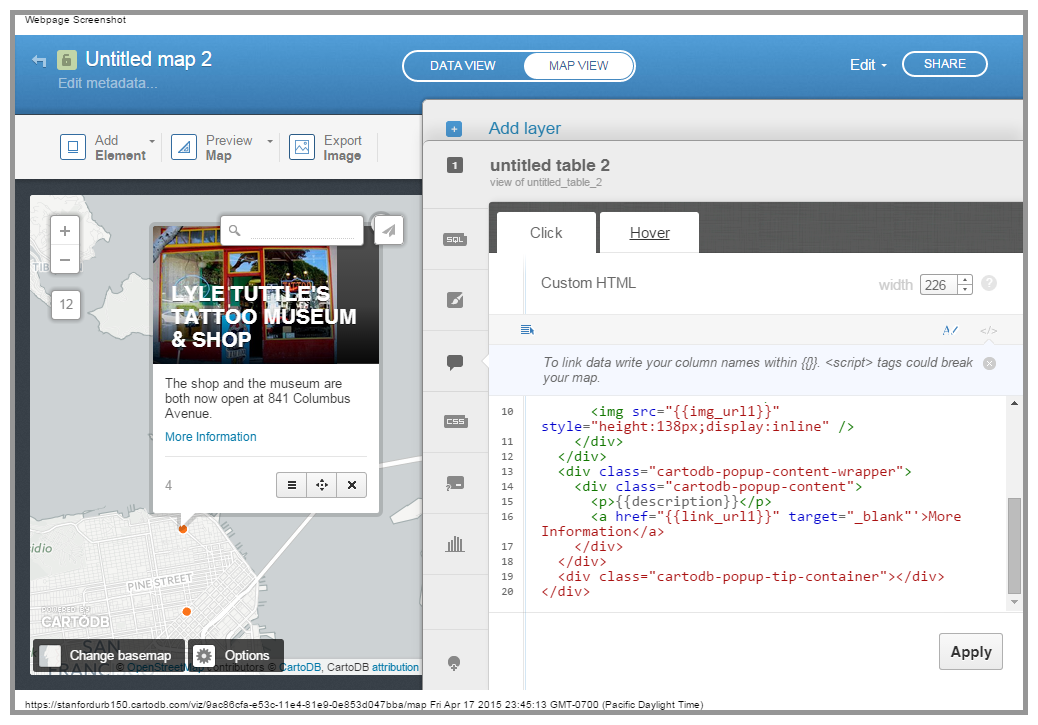Click the fields list icon above the editor
The image size is (1038, 725).
(x=527, y=330)
